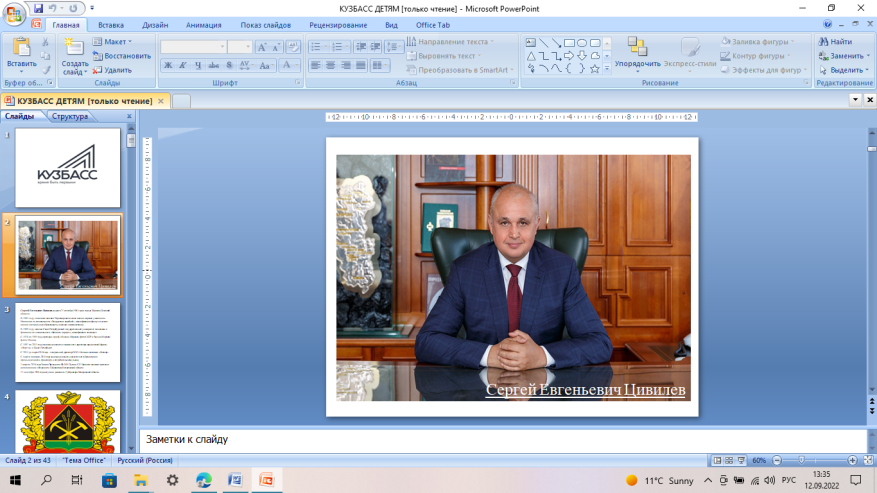This screenshot has height=493, width=877.
Task: Open the Вставка ribbon tab
Action: tap(112, 24)
